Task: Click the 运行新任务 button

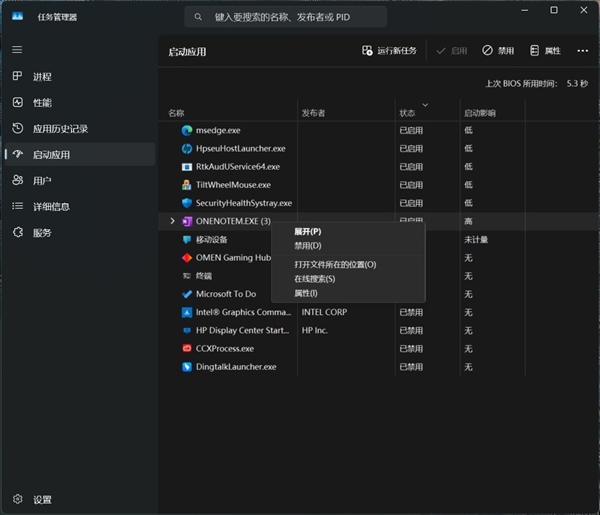Action: pyautogui.click(x=389, y=50)
